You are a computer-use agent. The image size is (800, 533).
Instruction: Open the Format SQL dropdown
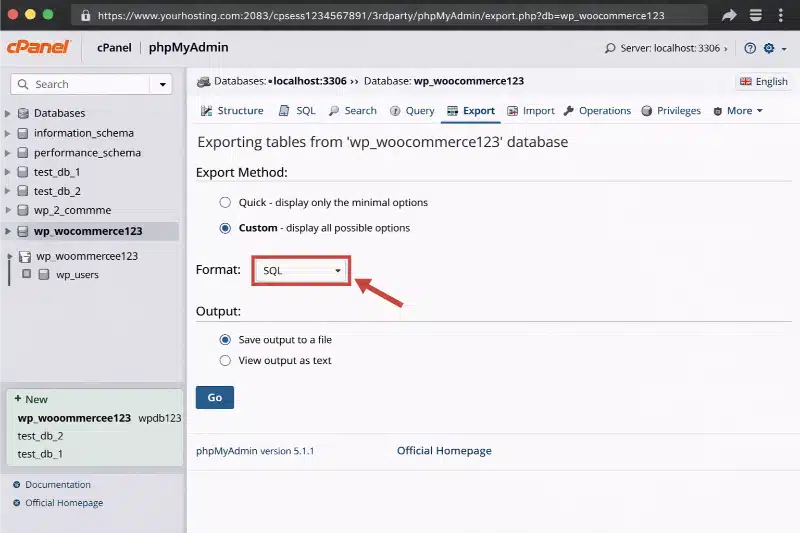pyautogui.click(x=301, y=270)
